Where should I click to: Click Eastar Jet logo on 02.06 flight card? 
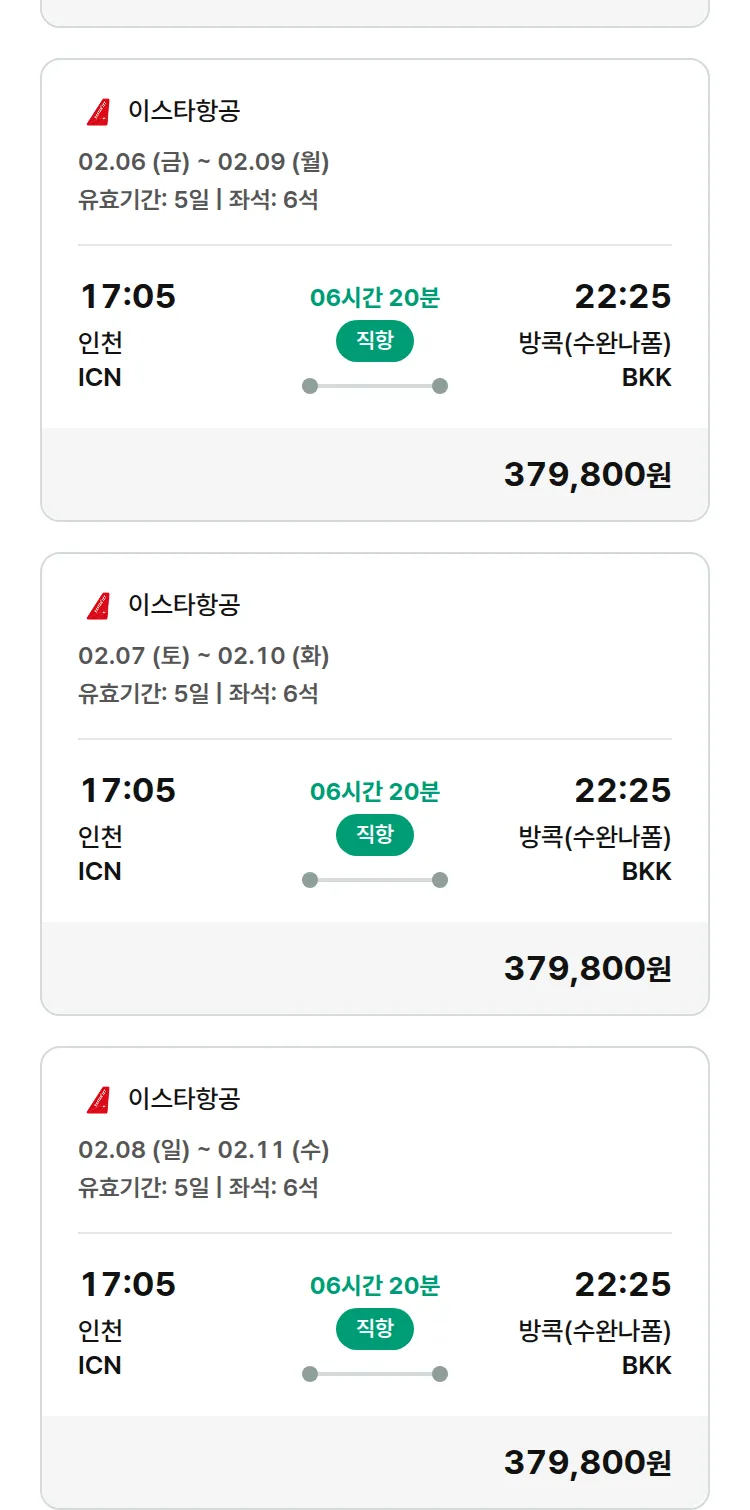point(98,112)
